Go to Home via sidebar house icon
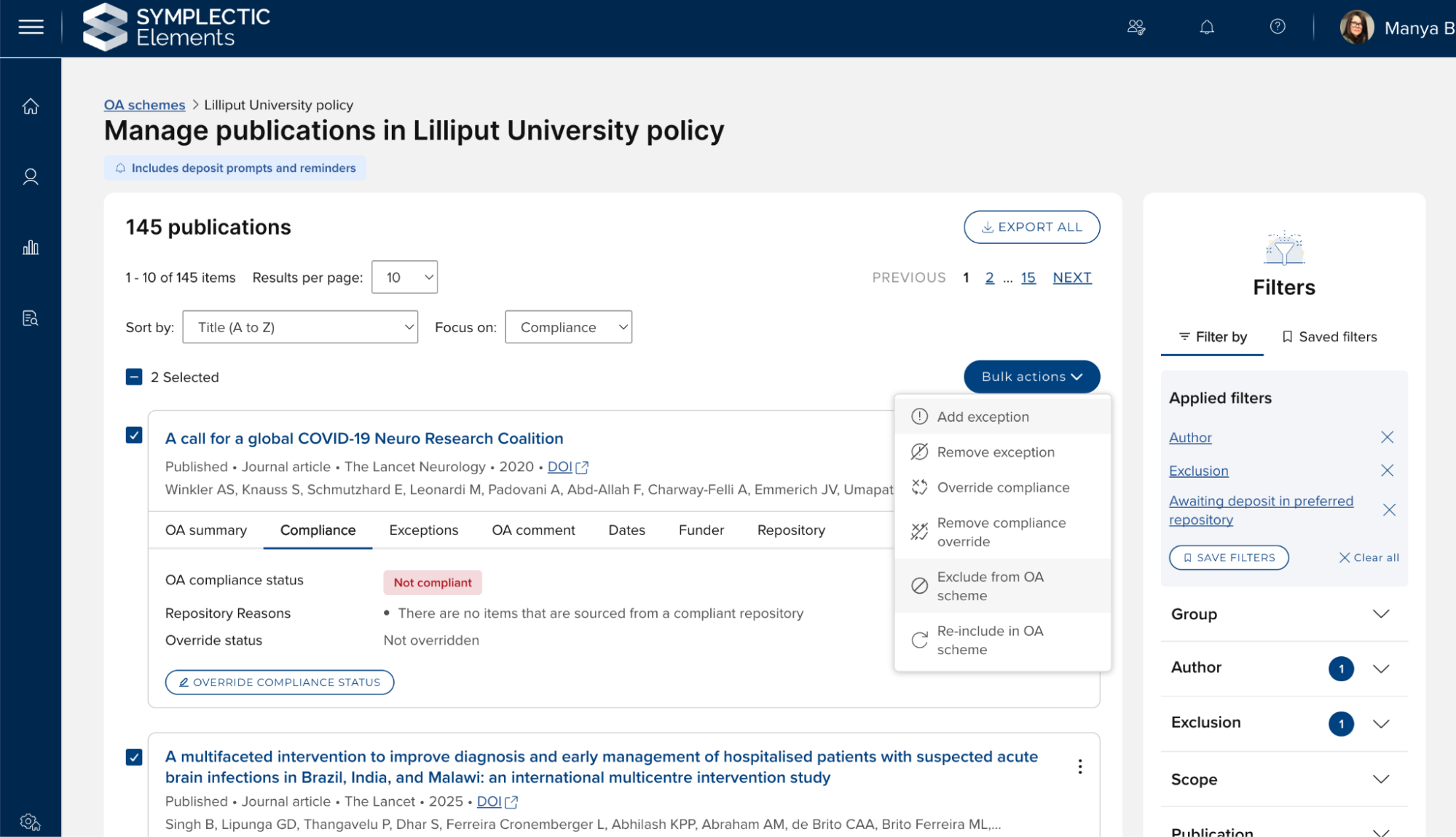The height and width of the screenshot is (837, 1456). 31,106
